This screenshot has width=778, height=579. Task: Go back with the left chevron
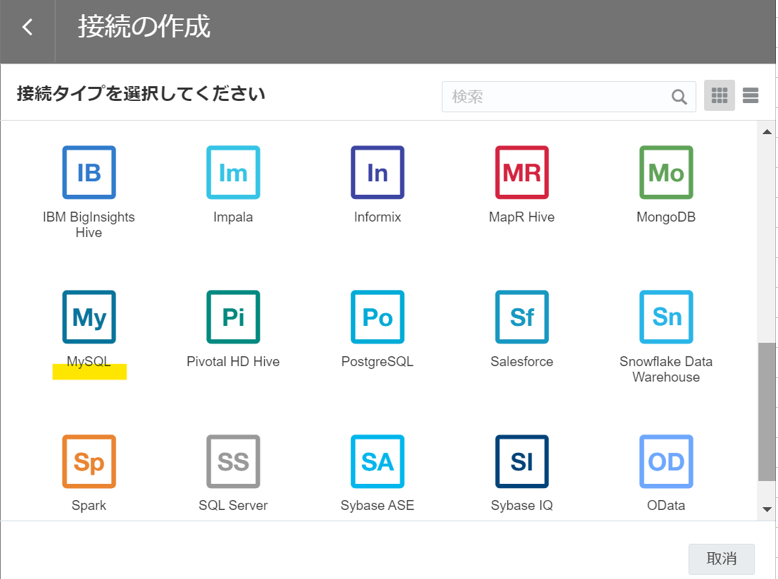coord(28,27)
